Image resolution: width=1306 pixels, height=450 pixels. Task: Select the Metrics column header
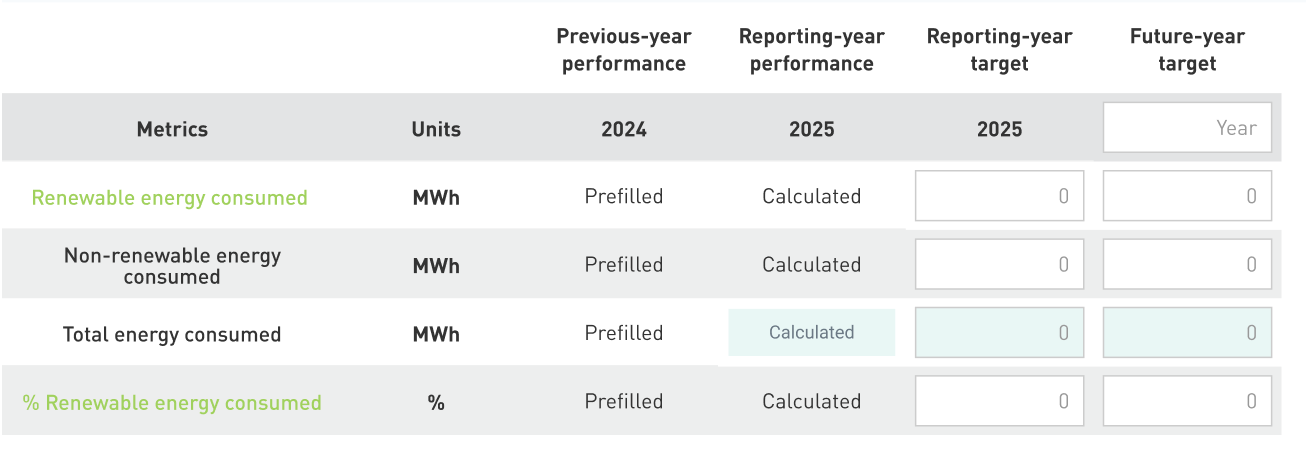point(172,129)
